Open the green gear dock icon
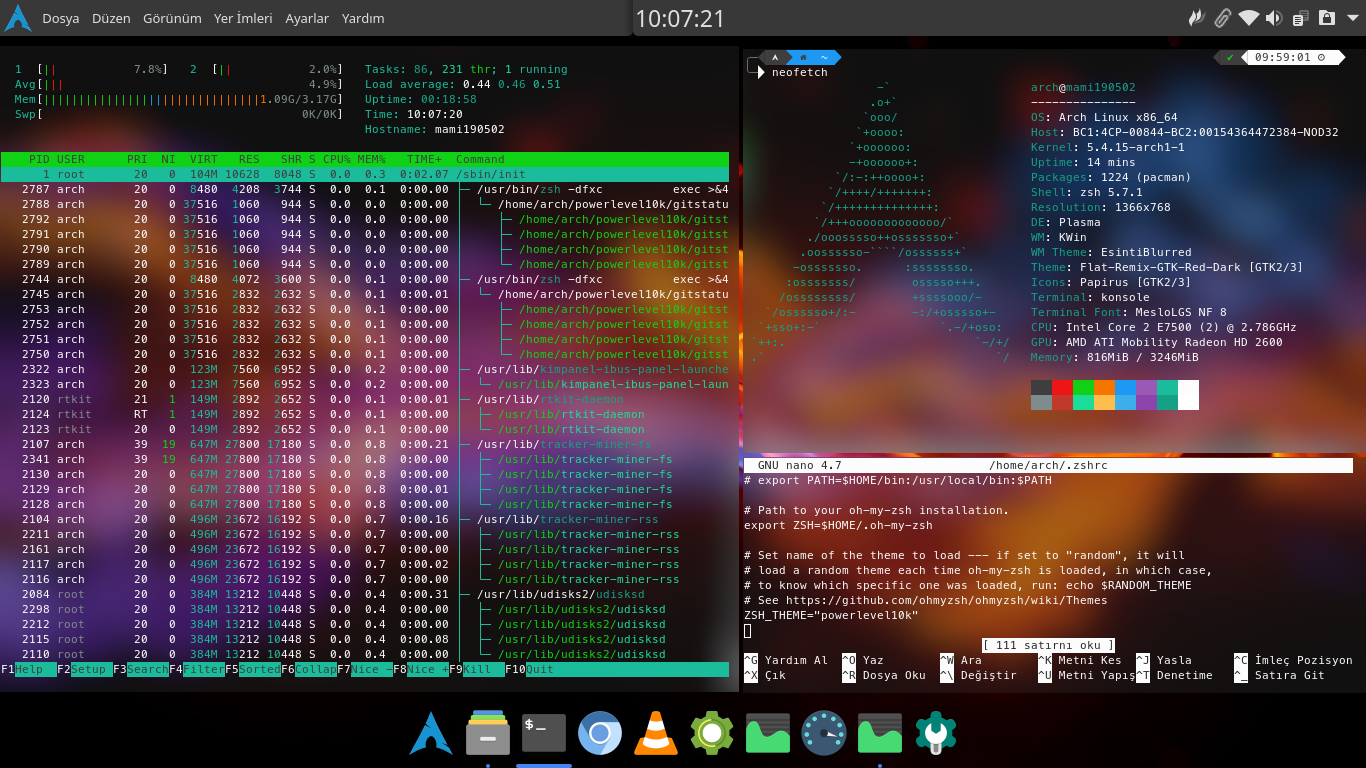The image size is (1366, 768). [x=712, y=733]
